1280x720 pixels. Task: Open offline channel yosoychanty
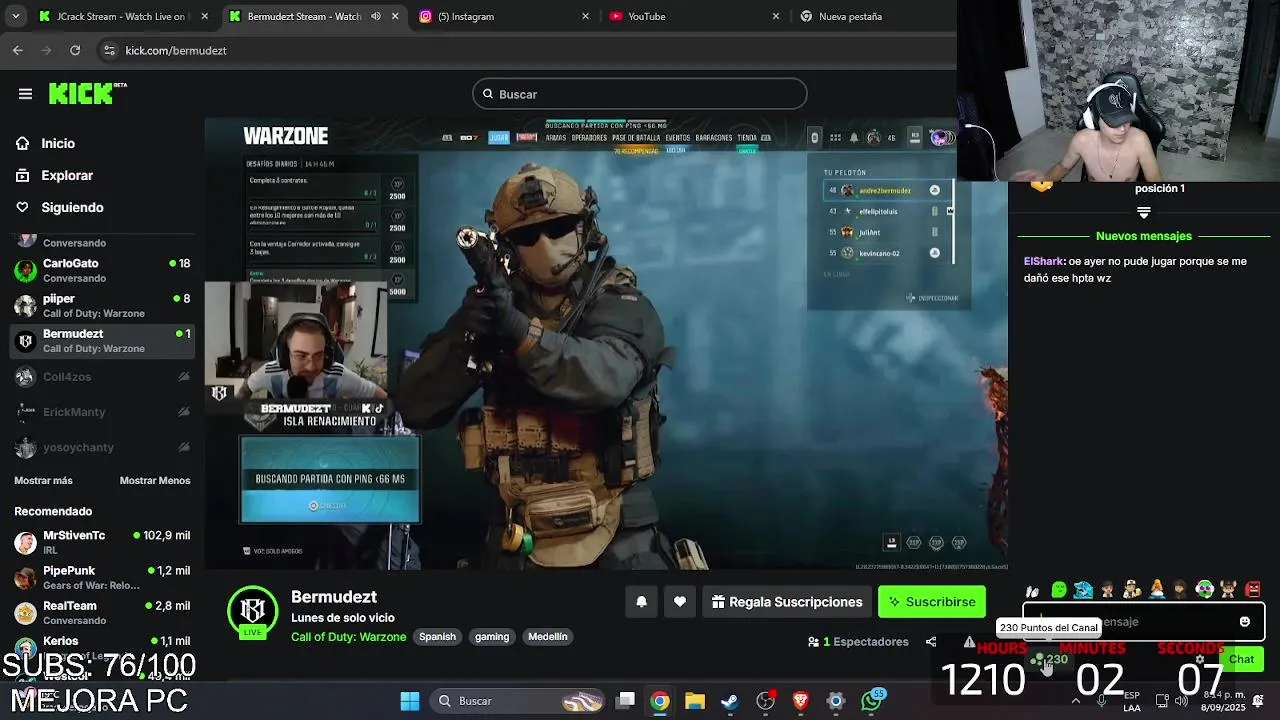click(102, 446)
